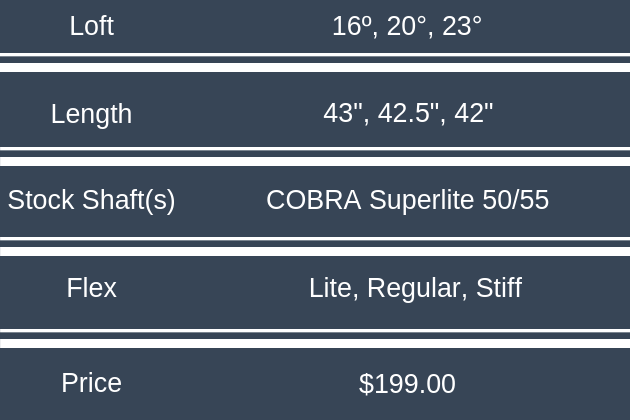Select the Regular flex value

click(414, 288)
